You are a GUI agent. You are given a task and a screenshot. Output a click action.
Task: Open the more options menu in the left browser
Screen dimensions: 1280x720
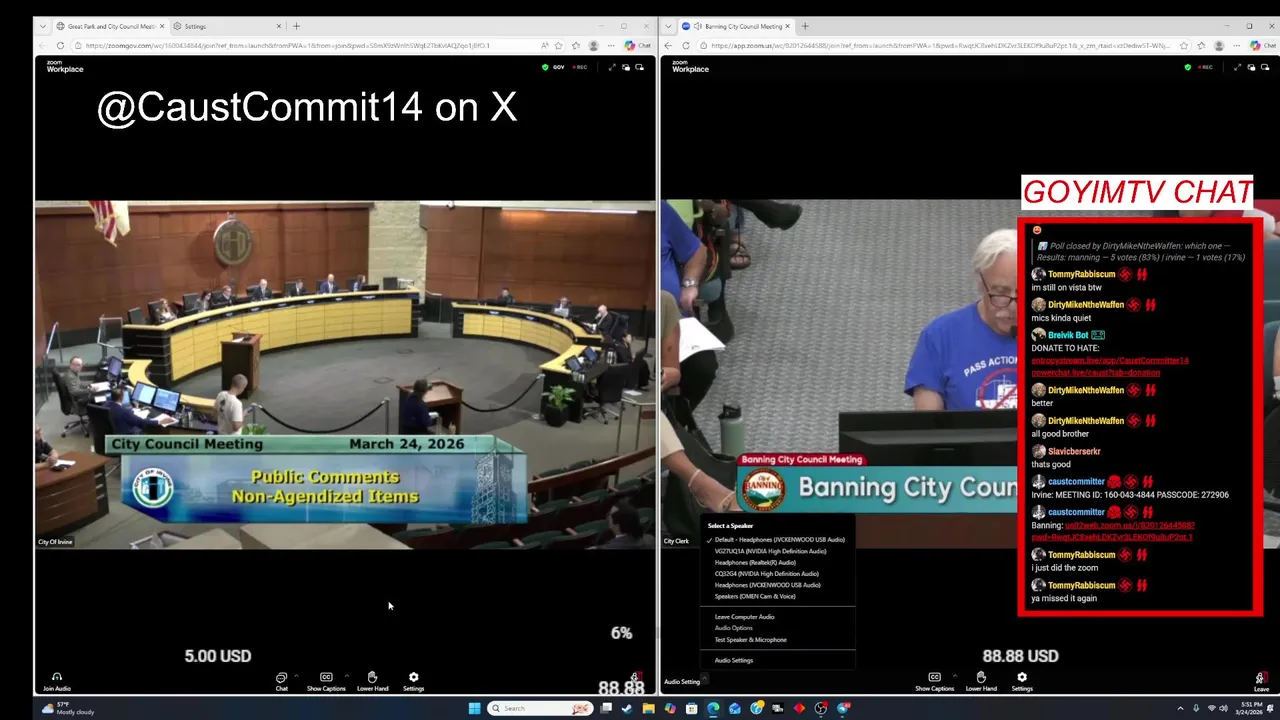(x=610, y=45)
